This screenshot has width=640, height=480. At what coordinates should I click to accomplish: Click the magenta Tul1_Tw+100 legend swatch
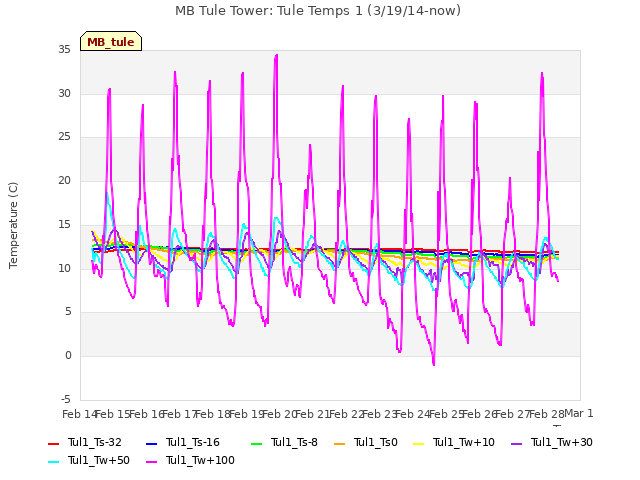(x=151, y=462)
